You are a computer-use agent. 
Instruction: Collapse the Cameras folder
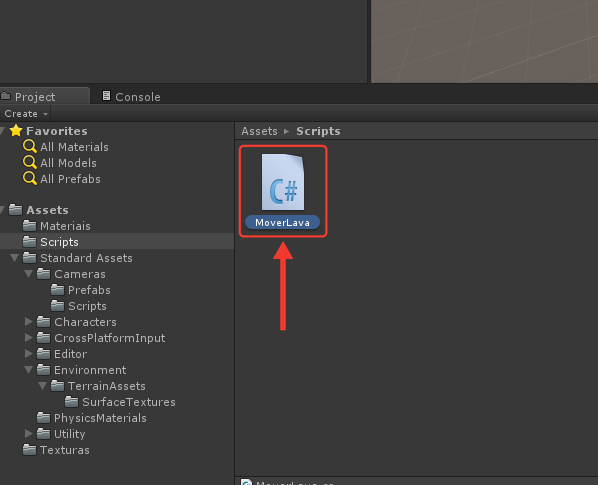(x=28, y=274)
